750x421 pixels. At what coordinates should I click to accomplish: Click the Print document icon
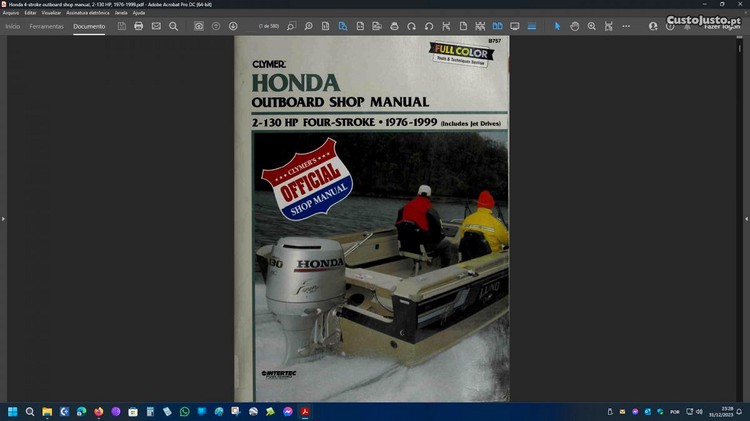pos(139,26)
